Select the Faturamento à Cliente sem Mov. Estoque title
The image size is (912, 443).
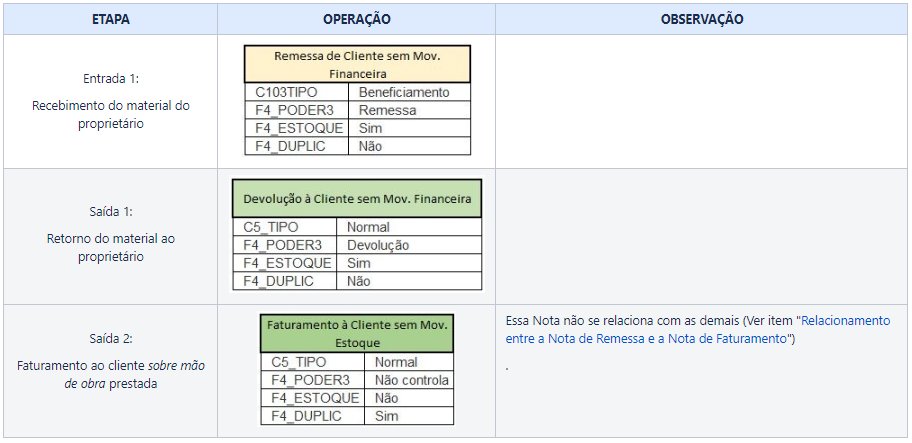click(x=357, y=334)
